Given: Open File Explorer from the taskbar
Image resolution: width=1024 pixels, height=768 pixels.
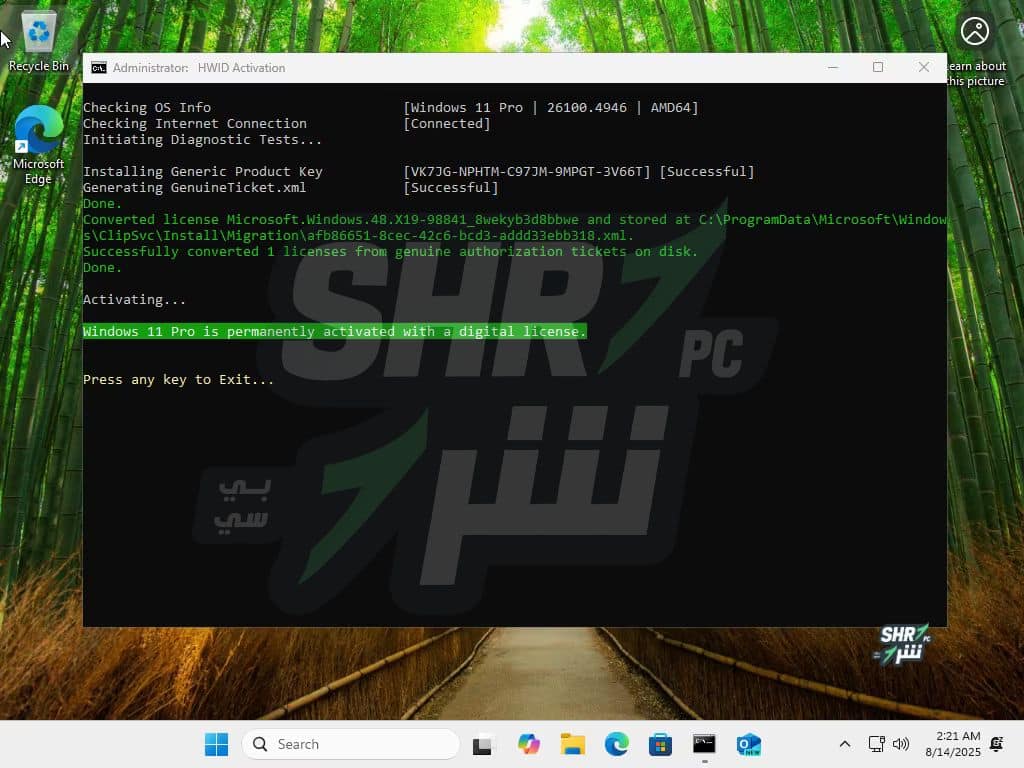Looking at the screenshot, I should [x=573, y=744].
